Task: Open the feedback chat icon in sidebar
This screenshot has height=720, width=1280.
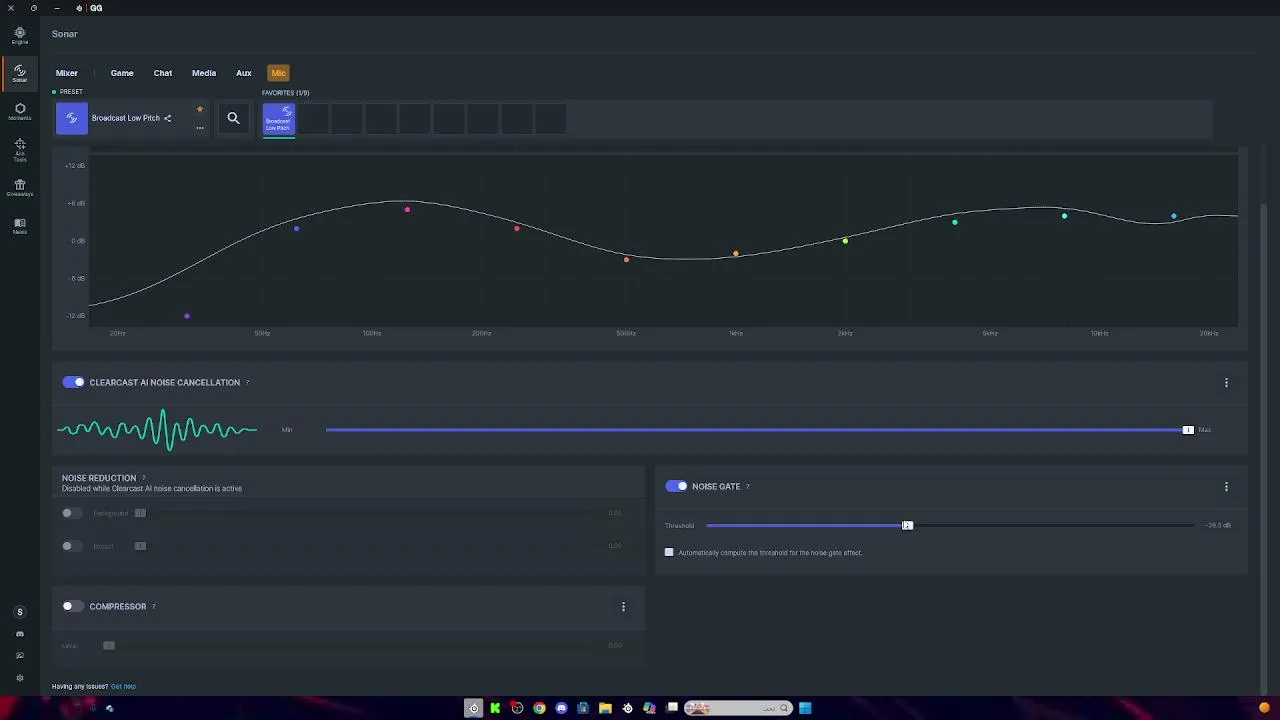Action: 19,656
